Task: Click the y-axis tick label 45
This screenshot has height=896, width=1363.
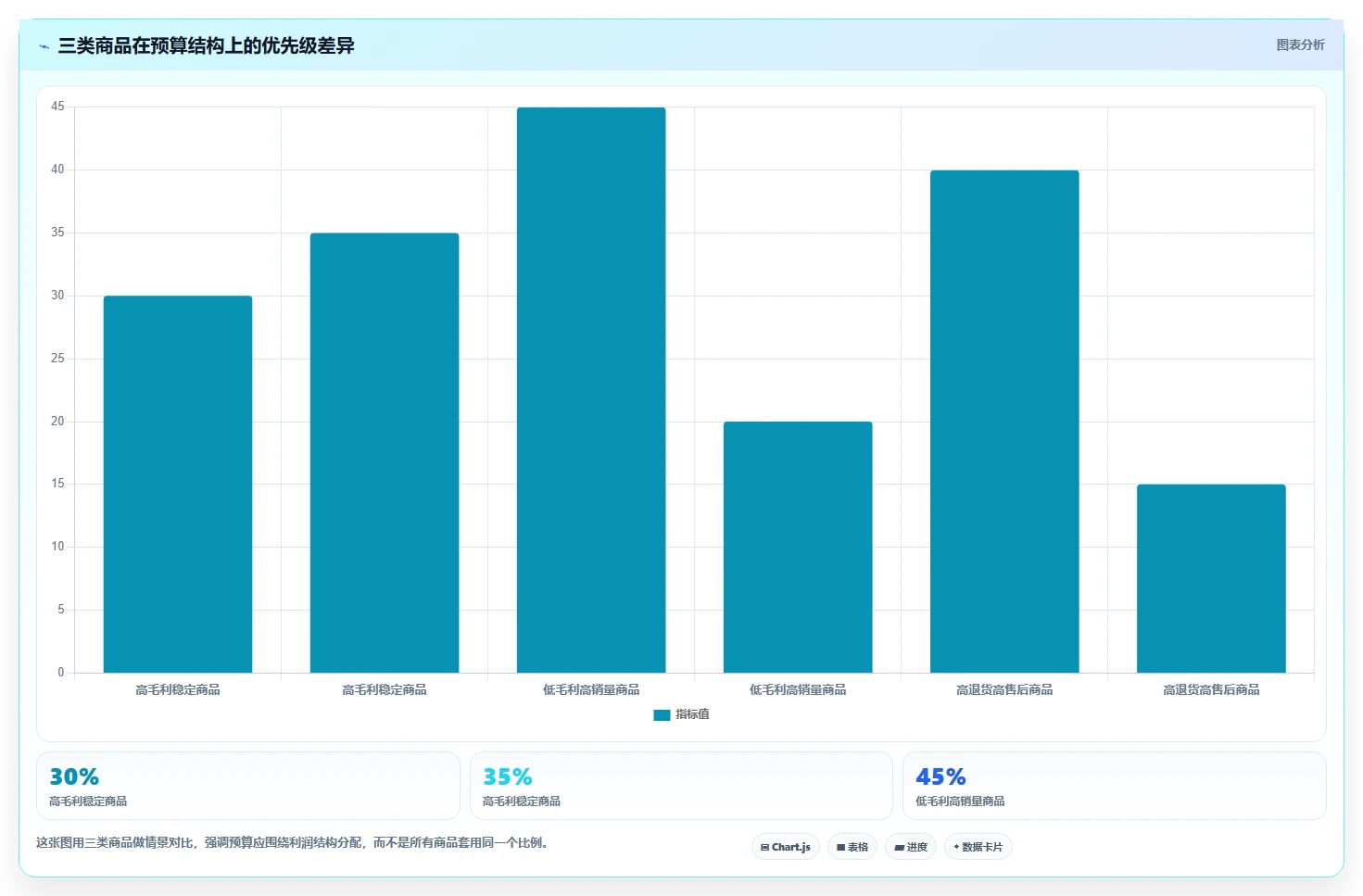Action: (57, 107)
